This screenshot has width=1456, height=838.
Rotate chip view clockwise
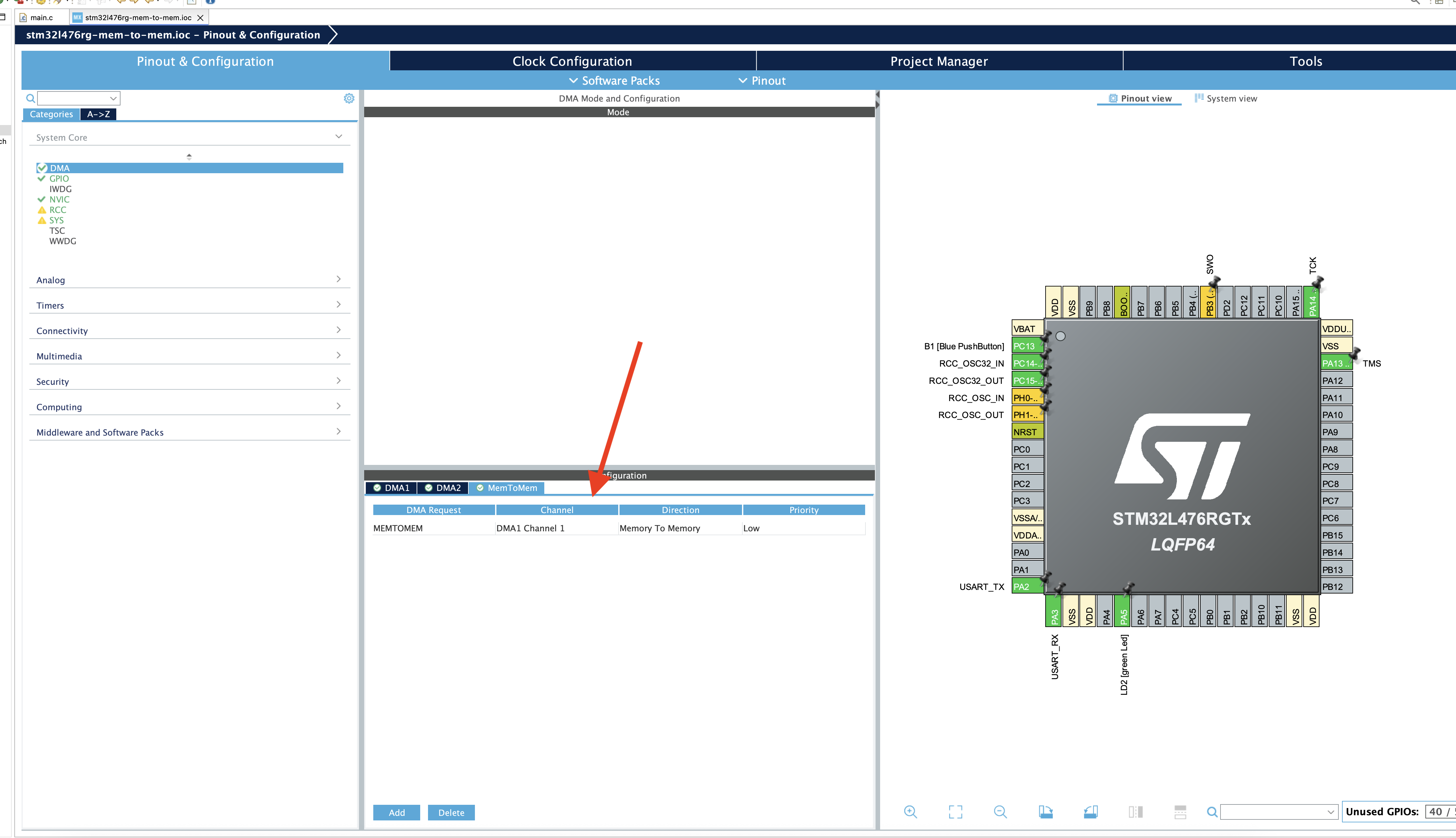point(1046,812)
